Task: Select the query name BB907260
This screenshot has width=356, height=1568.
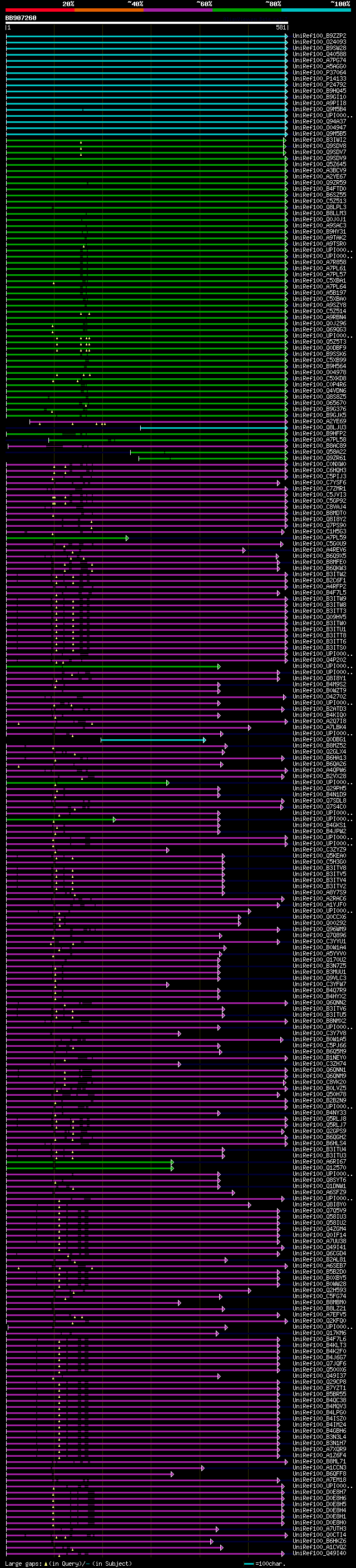Action: coord(21,18)
